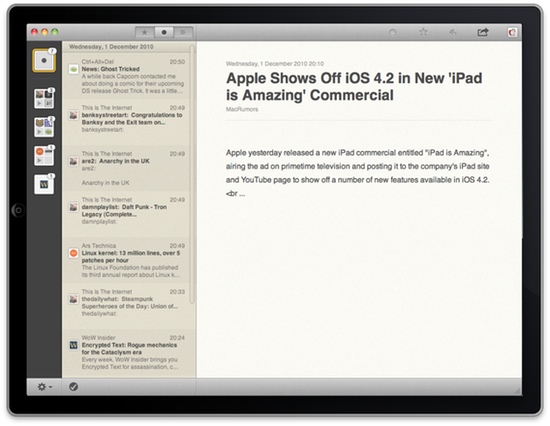550x426 pixels.
Task: Click the Ars Technica orange favicon in list
Action: point(73,253)
